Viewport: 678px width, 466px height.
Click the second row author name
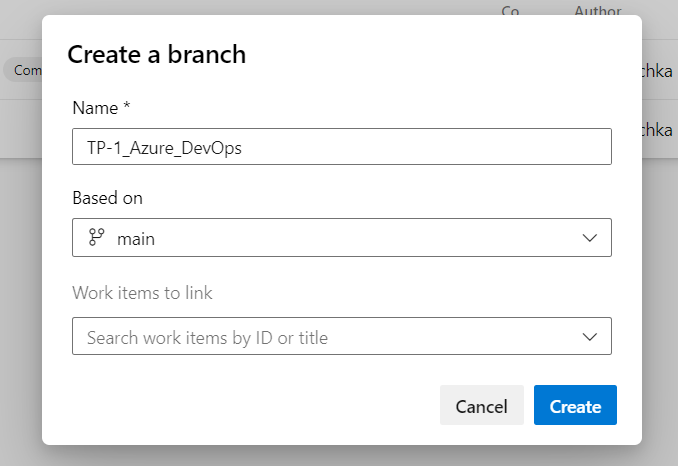point(659,129)
